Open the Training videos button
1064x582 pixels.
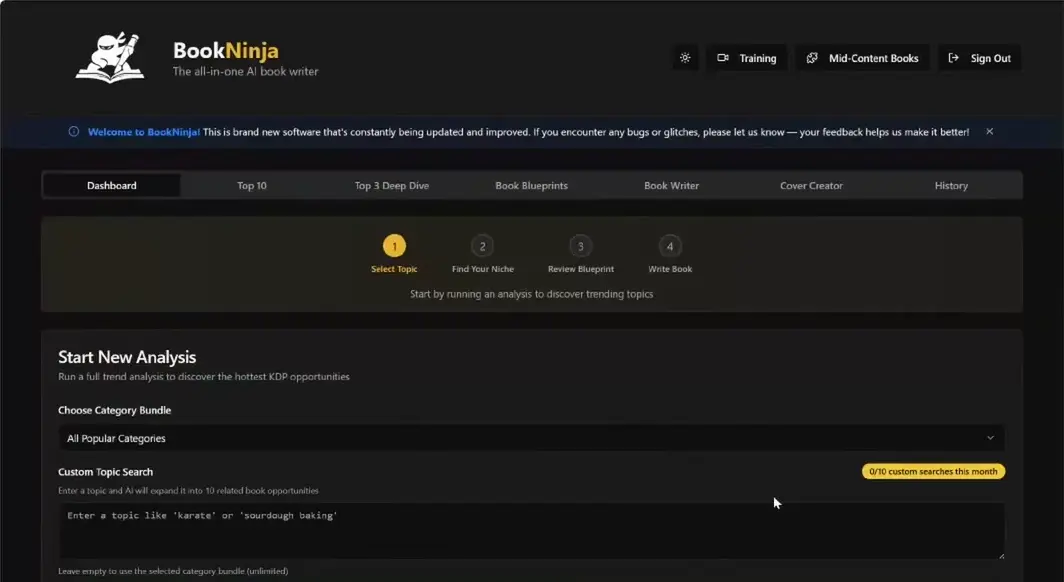coord(747,58)
